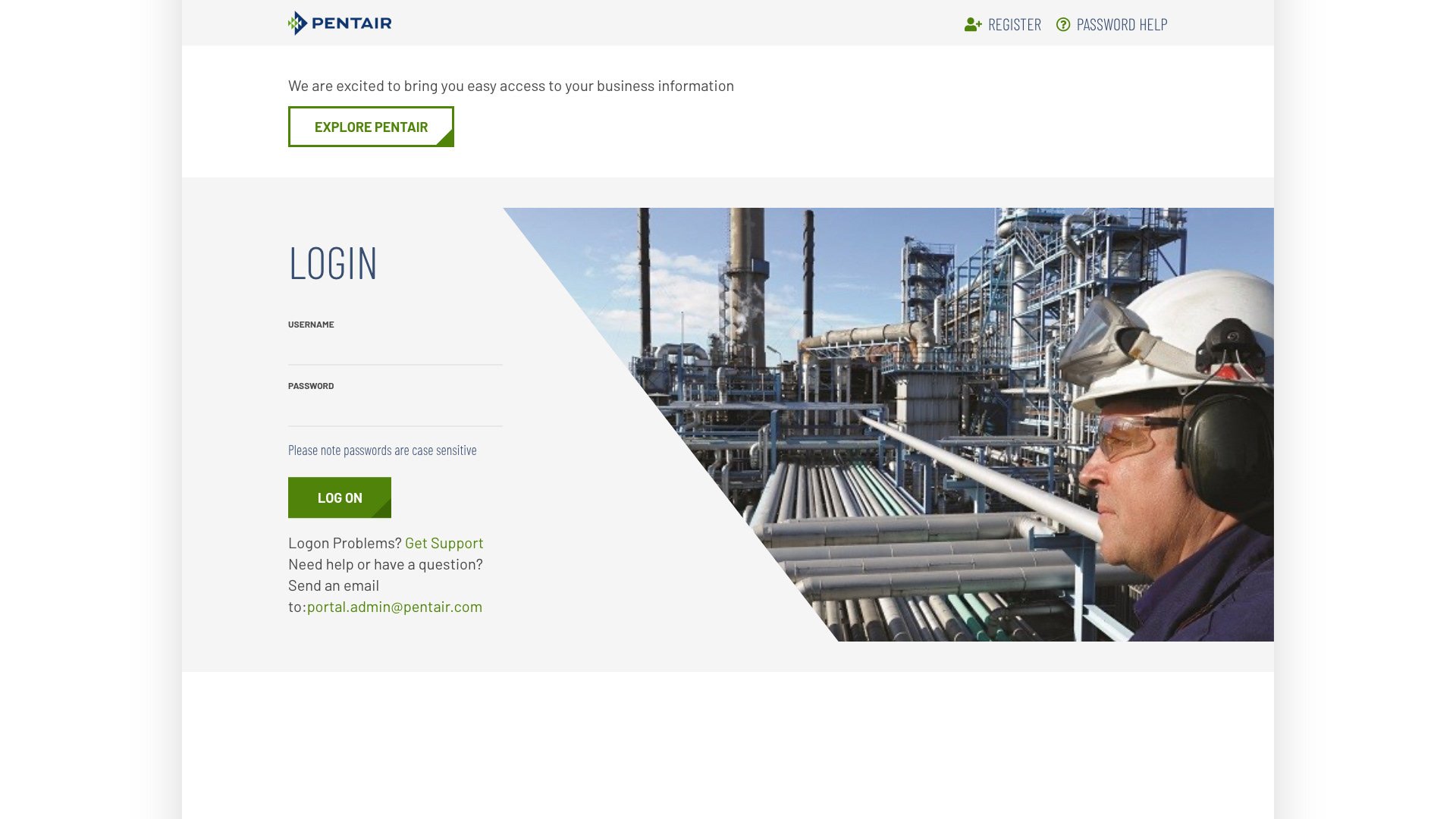Select the 'Please note passwords are case sensitive' text

click(382, 450)
